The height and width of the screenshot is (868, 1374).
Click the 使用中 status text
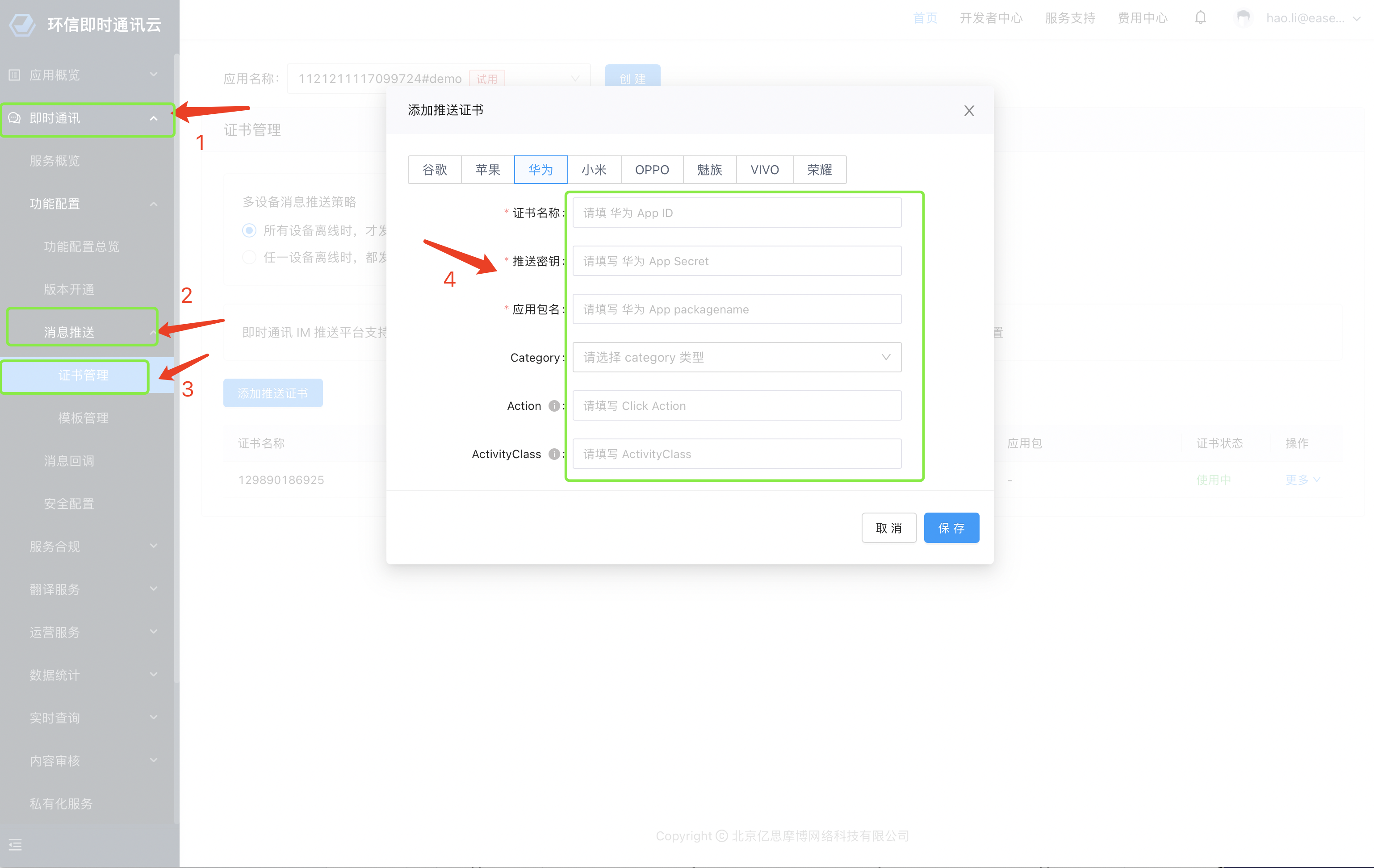tap(1214, 480)
